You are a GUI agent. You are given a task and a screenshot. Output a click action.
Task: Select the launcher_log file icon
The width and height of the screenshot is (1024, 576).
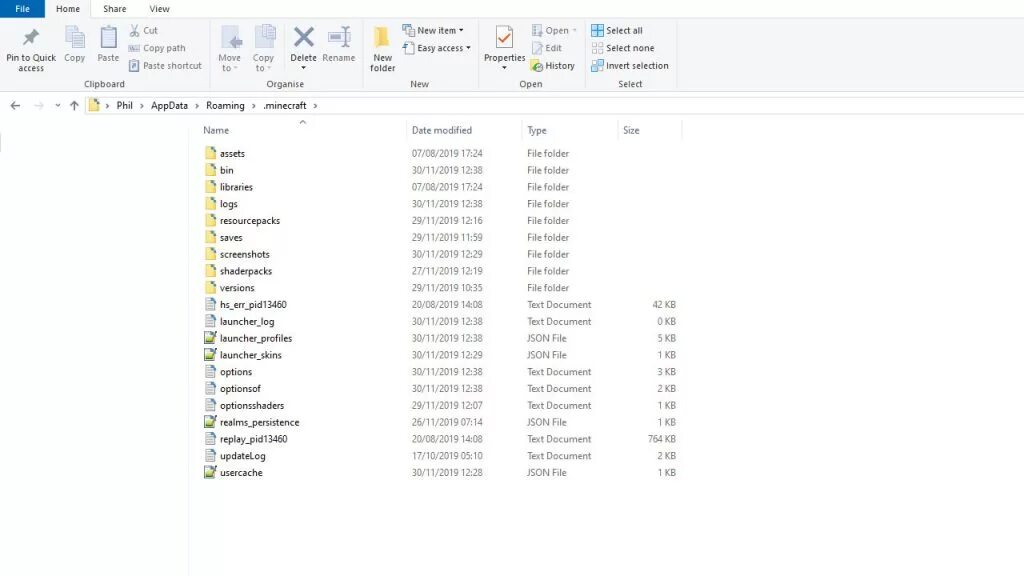point(210,321)
